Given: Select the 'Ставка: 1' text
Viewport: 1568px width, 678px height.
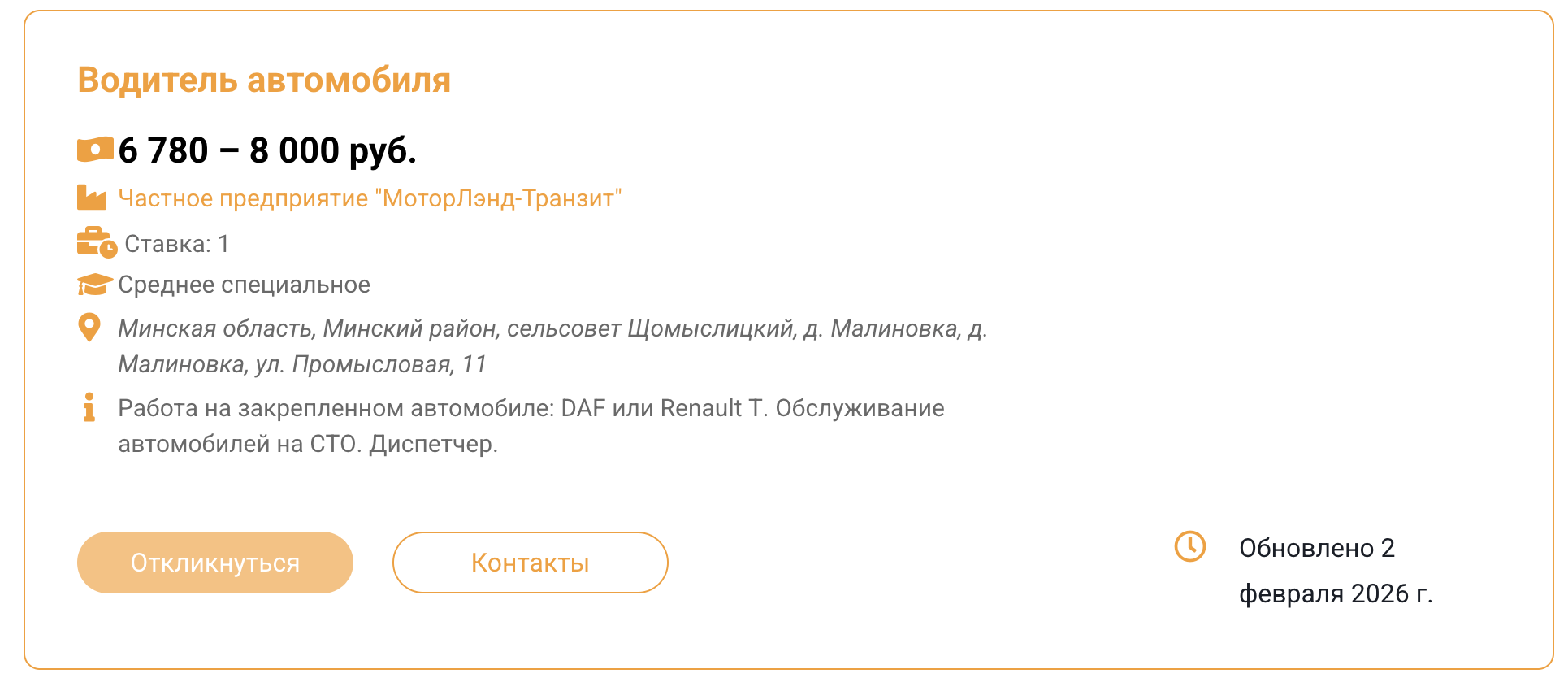Looking at the screenshot, I should tap(177, 244).
